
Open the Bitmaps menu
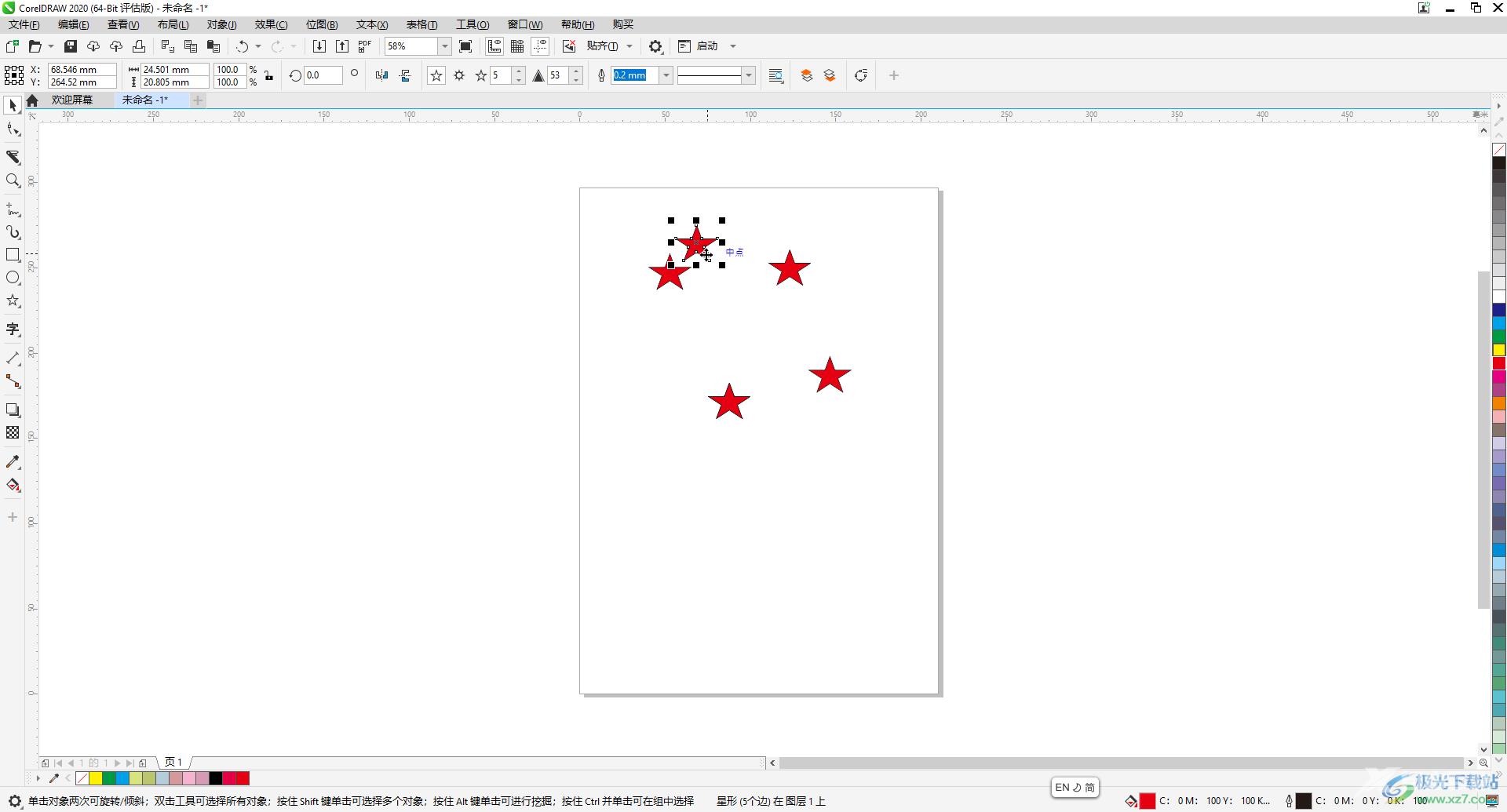tap(322, 24)
